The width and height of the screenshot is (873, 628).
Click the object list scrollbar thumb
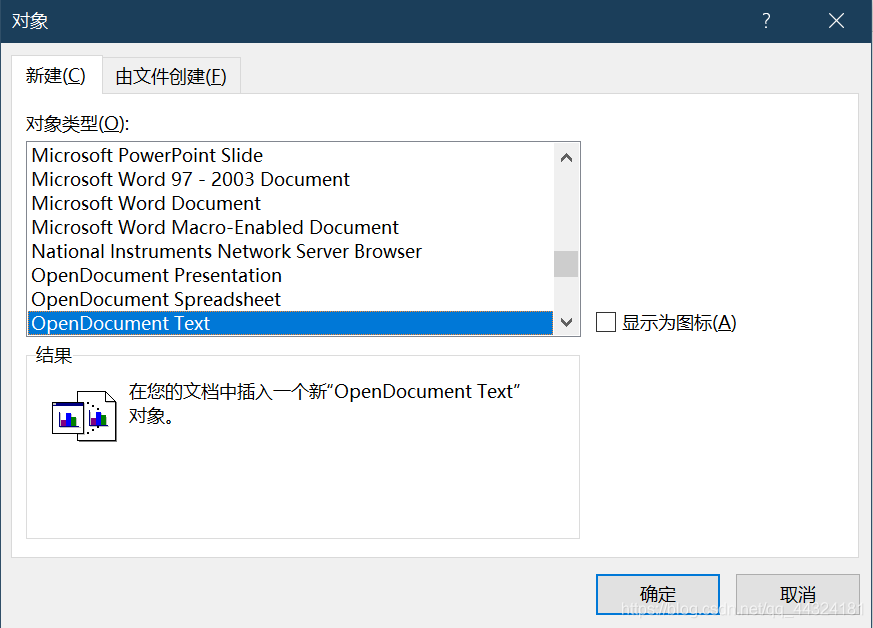tap(566, 264)
